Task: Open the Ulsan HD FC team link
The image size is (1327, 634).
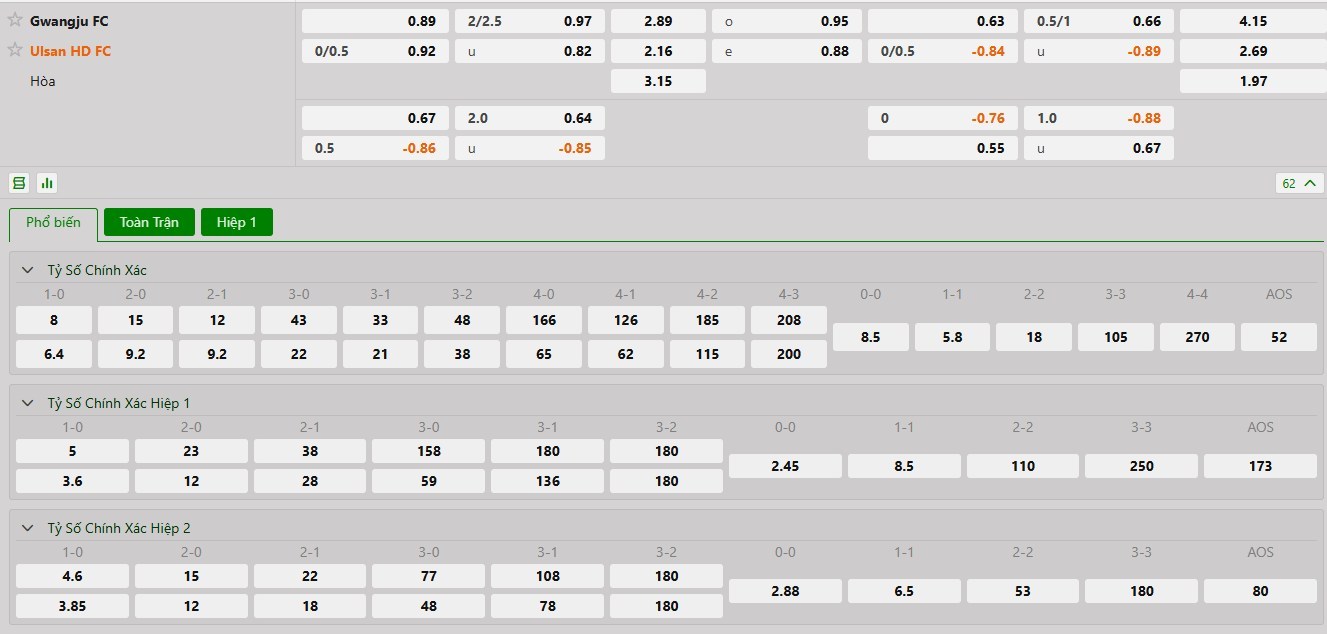Action: (70, 51)
